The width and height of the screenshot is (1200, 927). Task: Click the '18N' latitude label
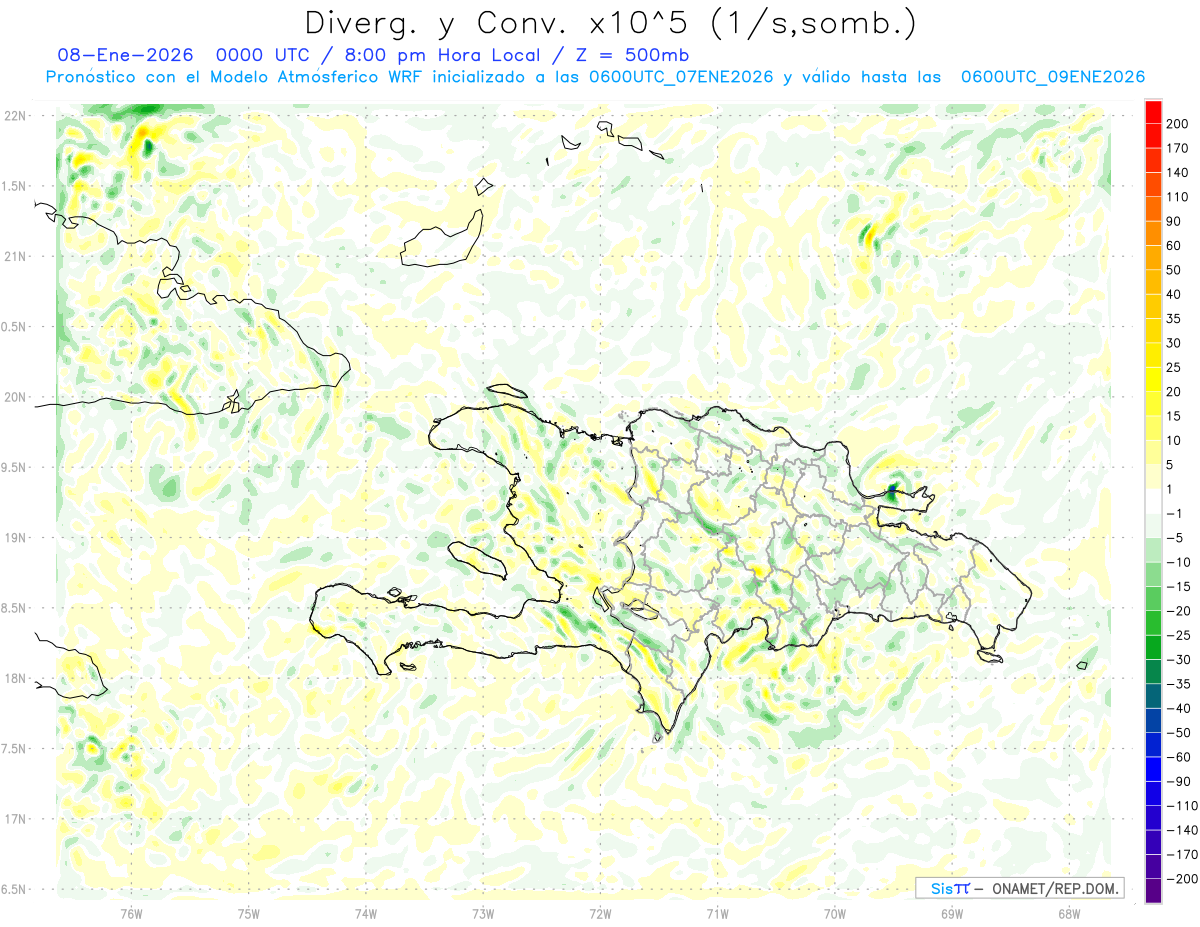coord(14,678)
